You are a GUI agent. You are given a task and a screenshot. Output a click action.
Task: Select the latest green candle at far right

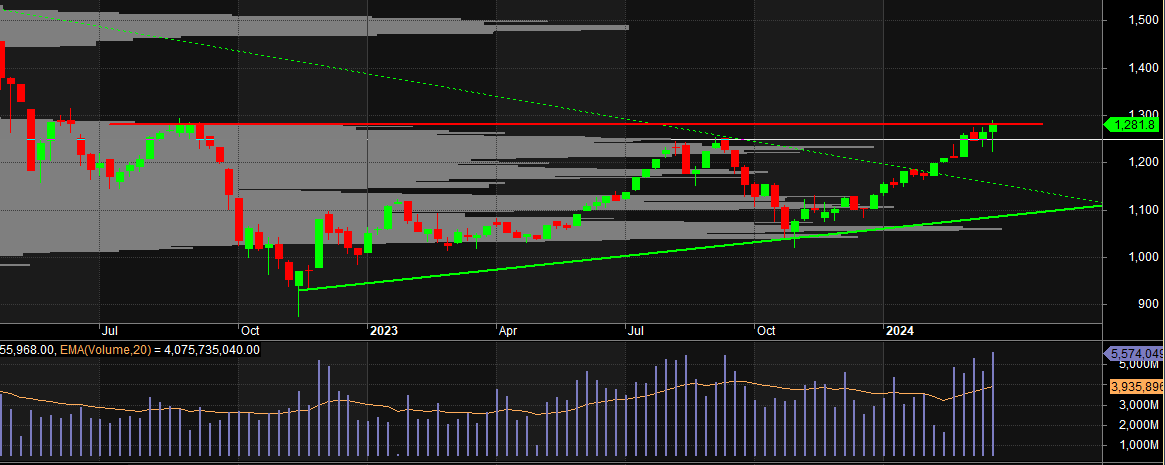pos(993,128)
